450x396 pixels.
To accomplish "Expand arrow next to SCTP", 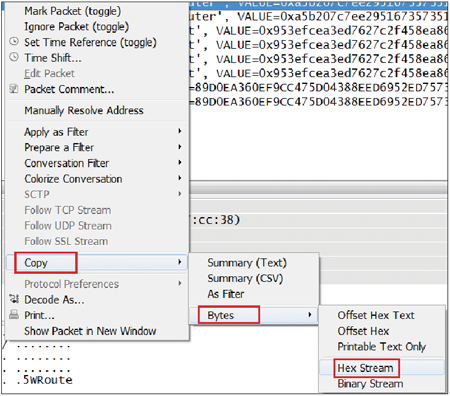I will point(180,194).
